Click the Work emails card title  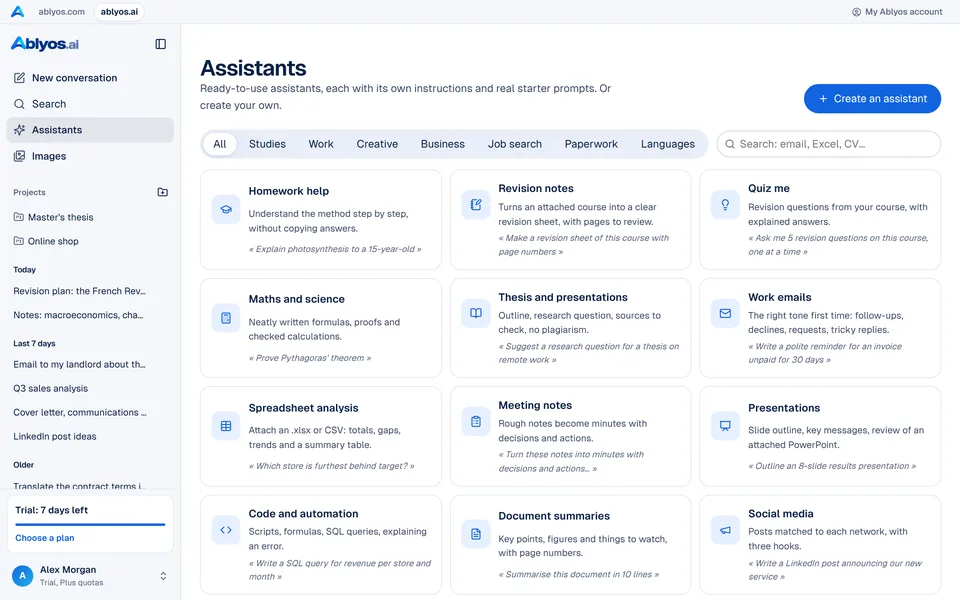click(x=779, y=297)
